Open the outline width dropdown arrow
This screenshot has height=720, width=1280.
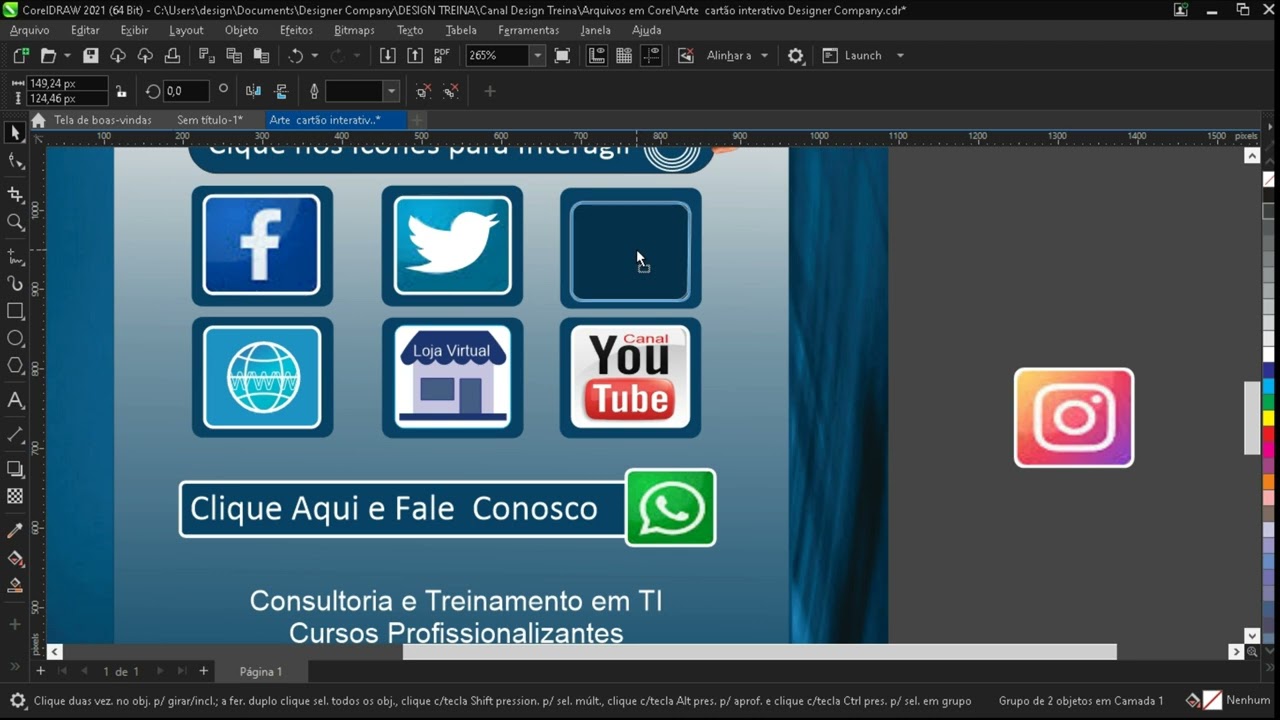pos(391,91)
